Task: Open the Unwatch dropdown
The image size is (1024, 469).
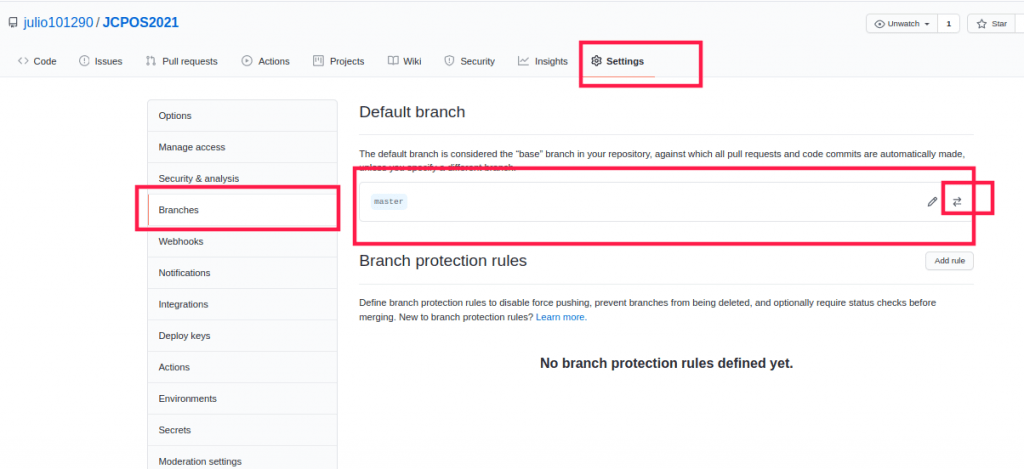Action: click(902, 23)
